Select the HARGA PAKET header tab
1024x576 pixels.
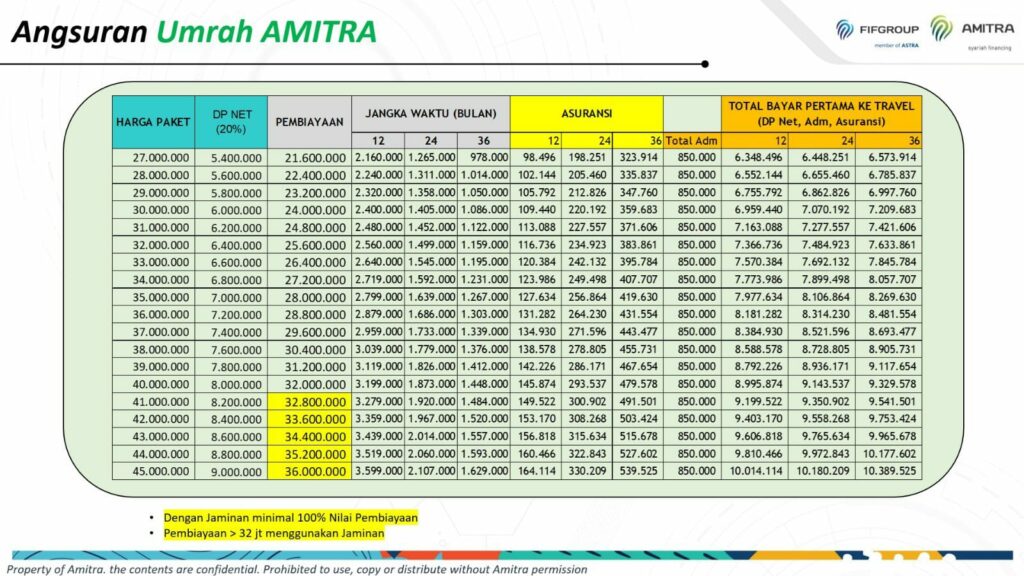[153, 120]
